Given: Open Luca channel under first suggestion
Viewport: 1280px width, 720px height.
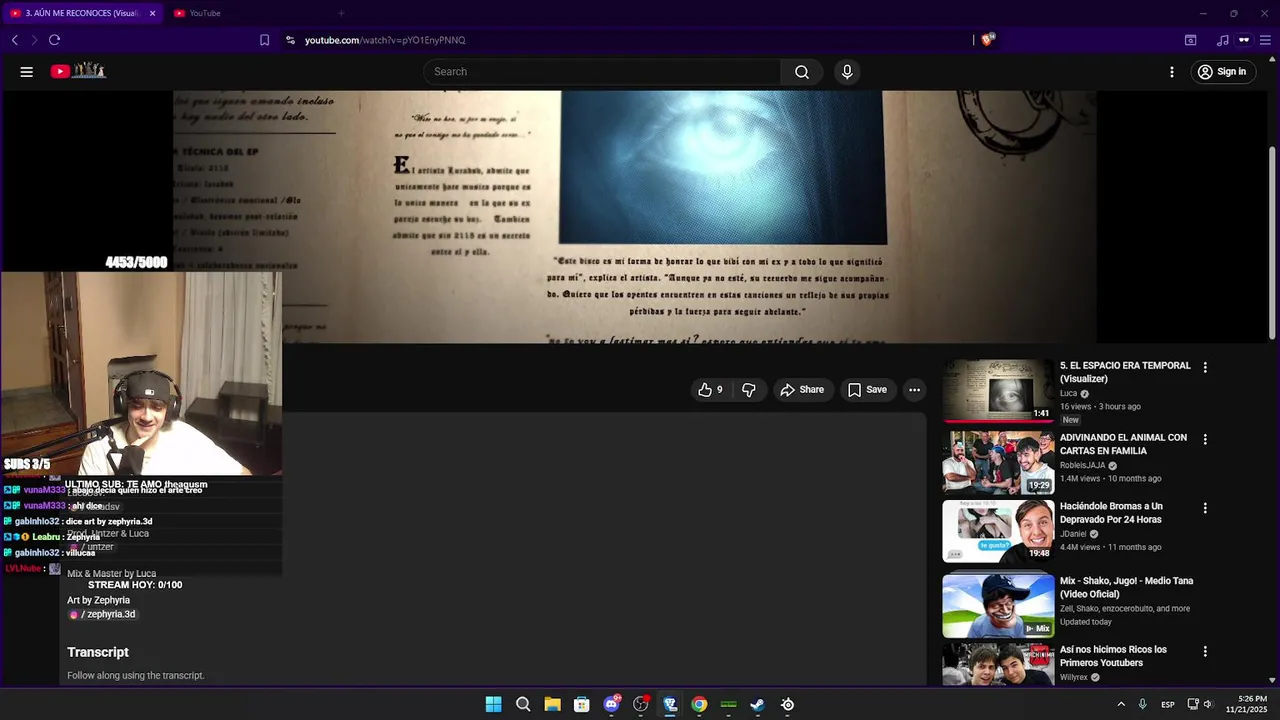Looking at the screenshot, I should (1068, 394).
